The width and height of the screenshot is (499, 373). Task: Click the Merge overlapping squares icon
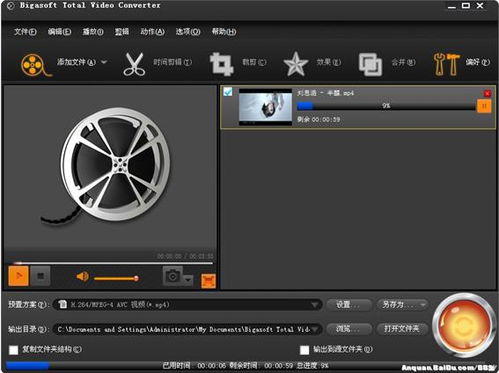[370, 64]
